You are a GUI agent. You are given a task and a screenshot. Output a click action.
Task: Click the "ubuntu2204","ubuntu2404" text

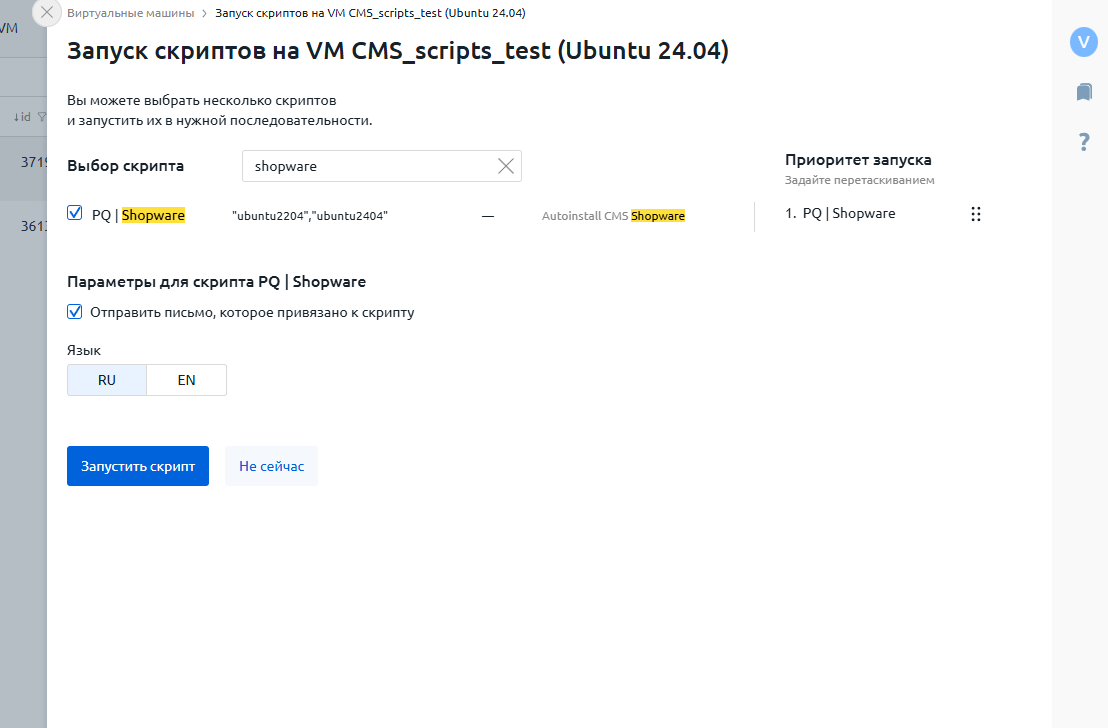pos(310,216)
